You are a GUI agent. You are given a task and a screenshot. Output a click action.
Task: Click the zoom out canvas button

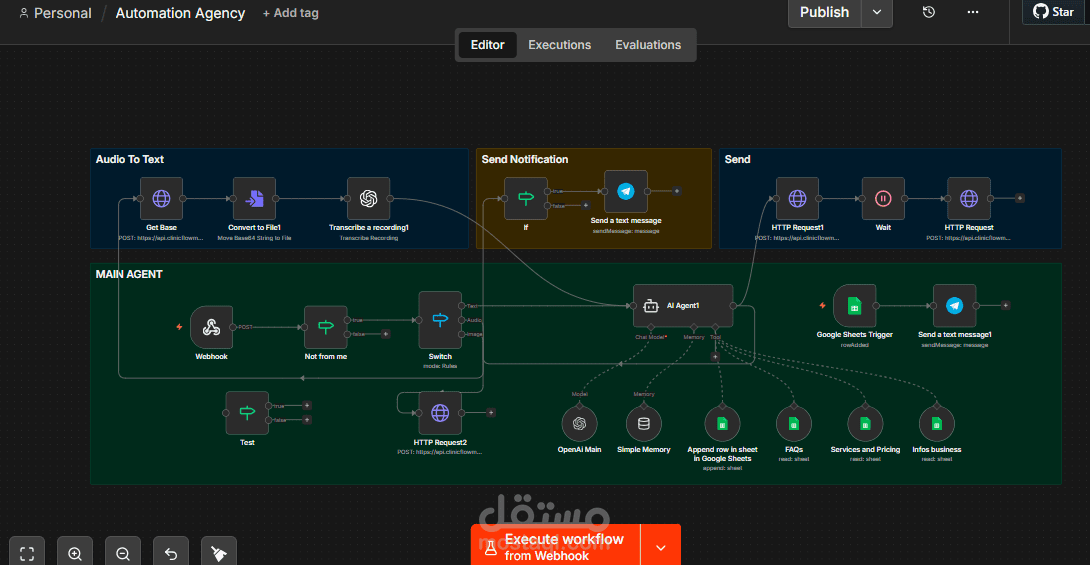pos(123,553)
